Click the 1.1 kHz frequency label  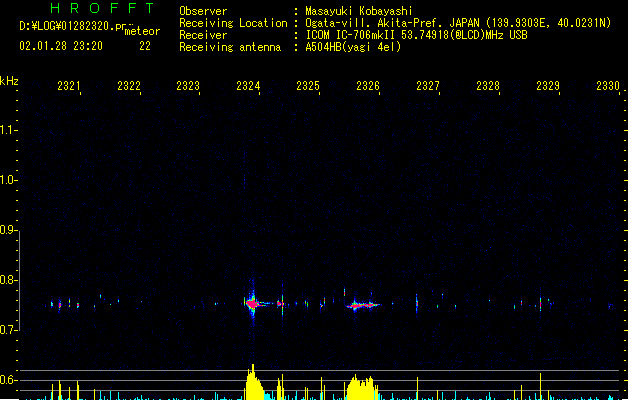click(8, 130)
